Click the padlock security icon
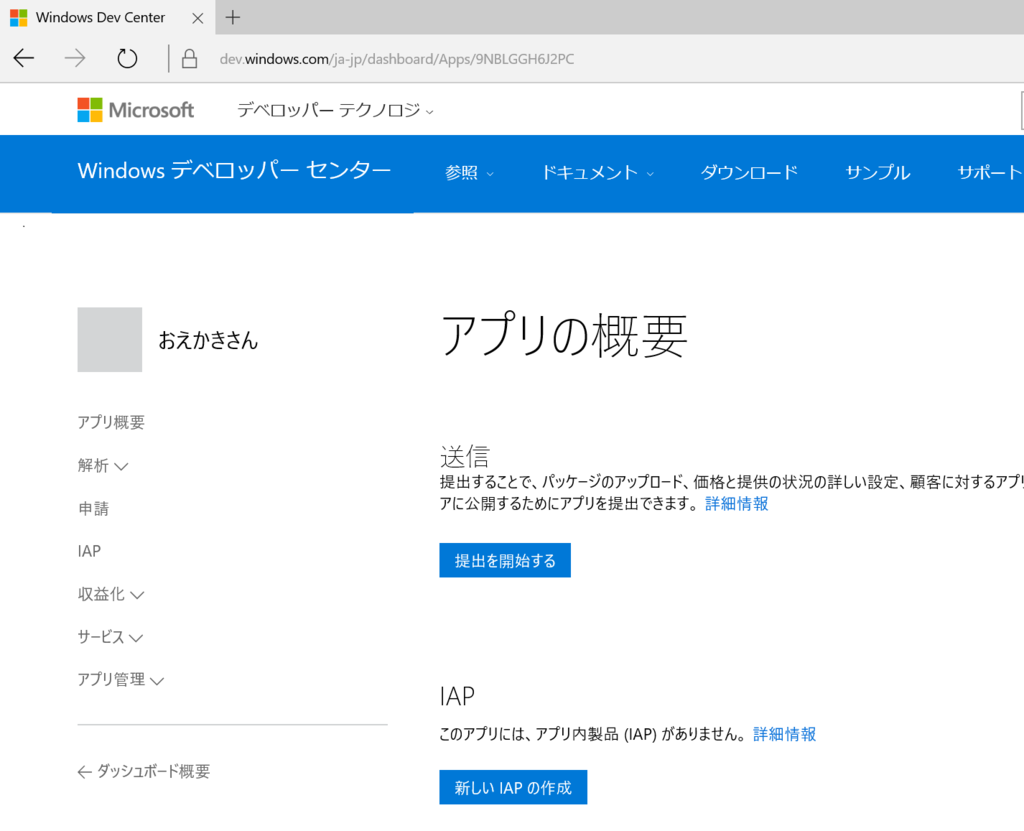Image resolution: width=1024 pixels, height=831 pixels. tap(189, 58)
